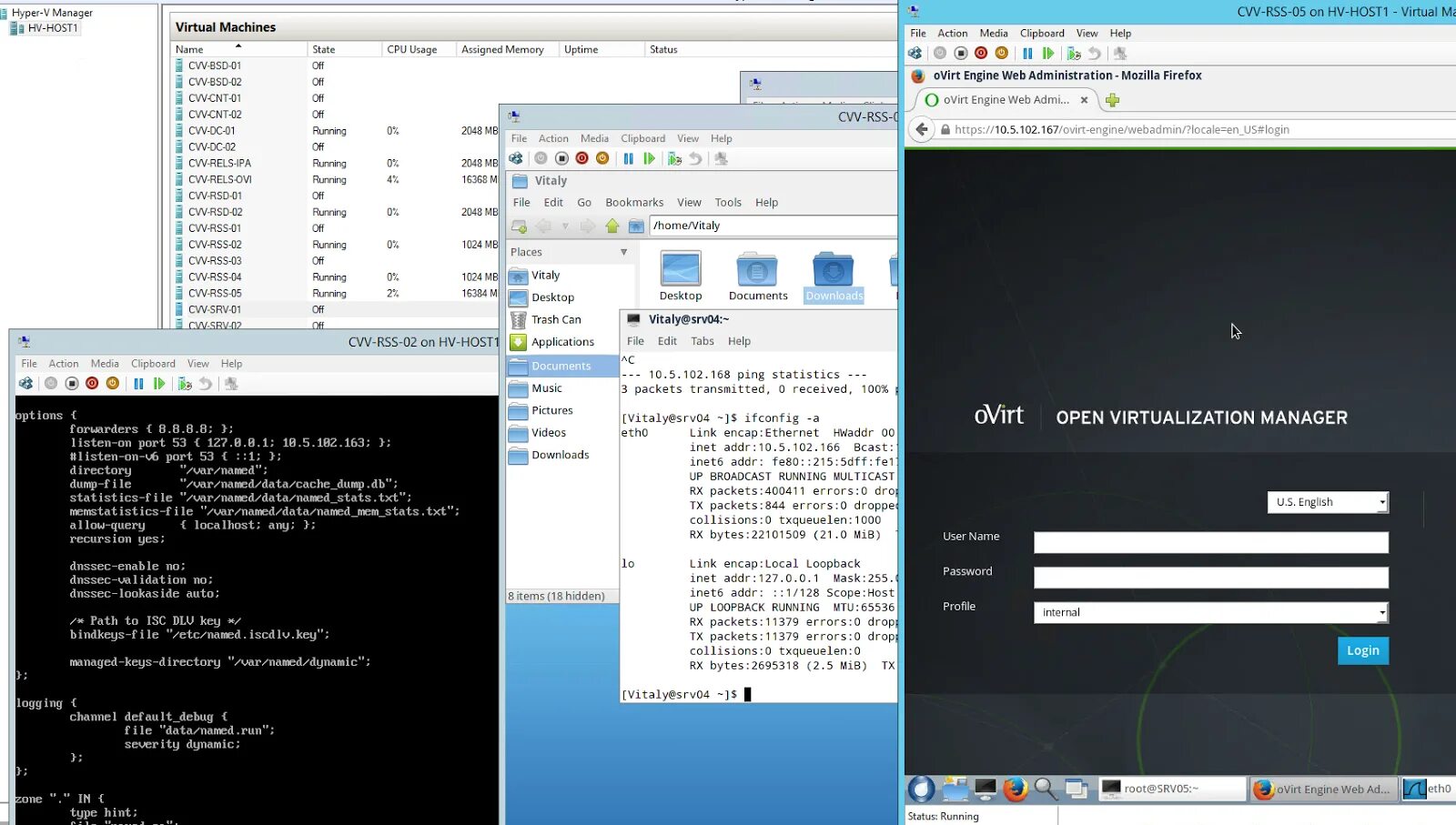Pause the CVV-RSS-05 virtual machine
The width and height of the screenshot is (1456, 825).
1027,54
